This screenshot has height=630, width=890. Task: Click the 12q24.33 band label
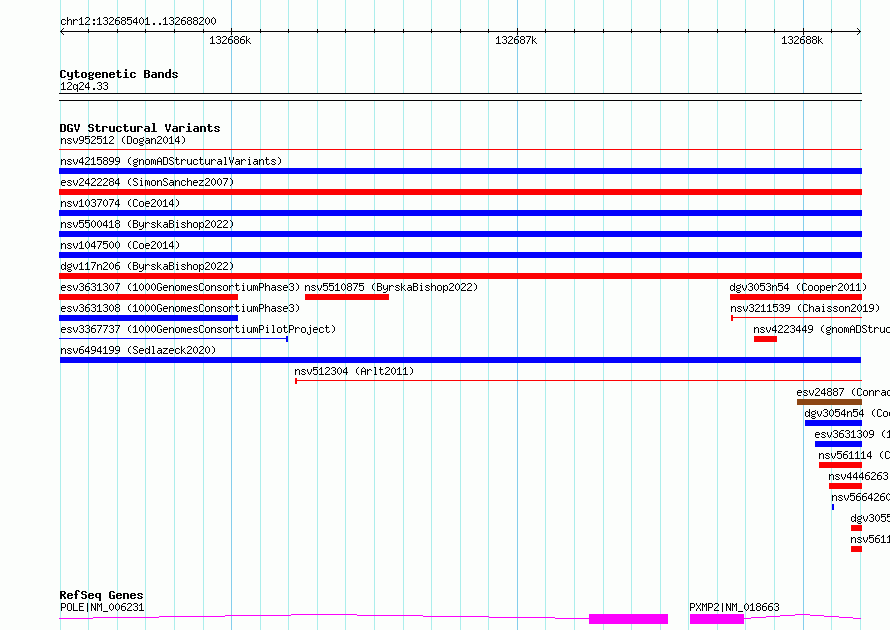(x=84, y=86)
